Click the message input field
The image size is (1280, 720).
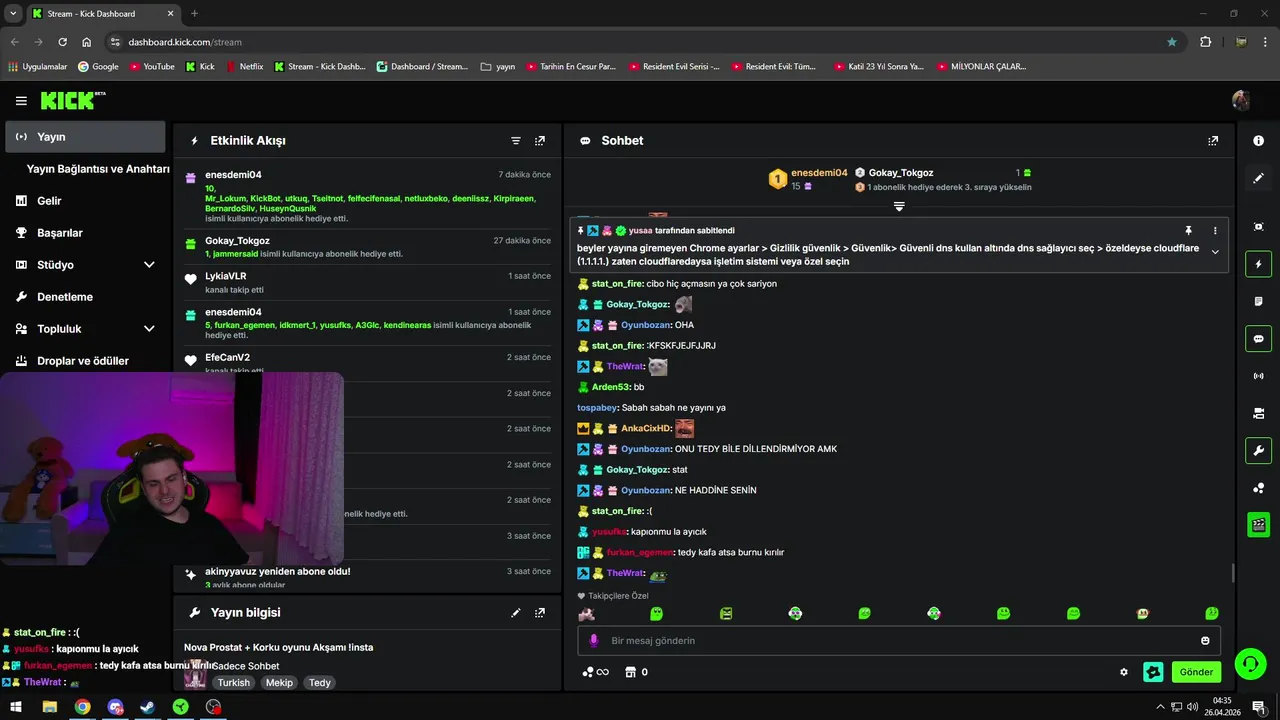[x=899, y=641]
